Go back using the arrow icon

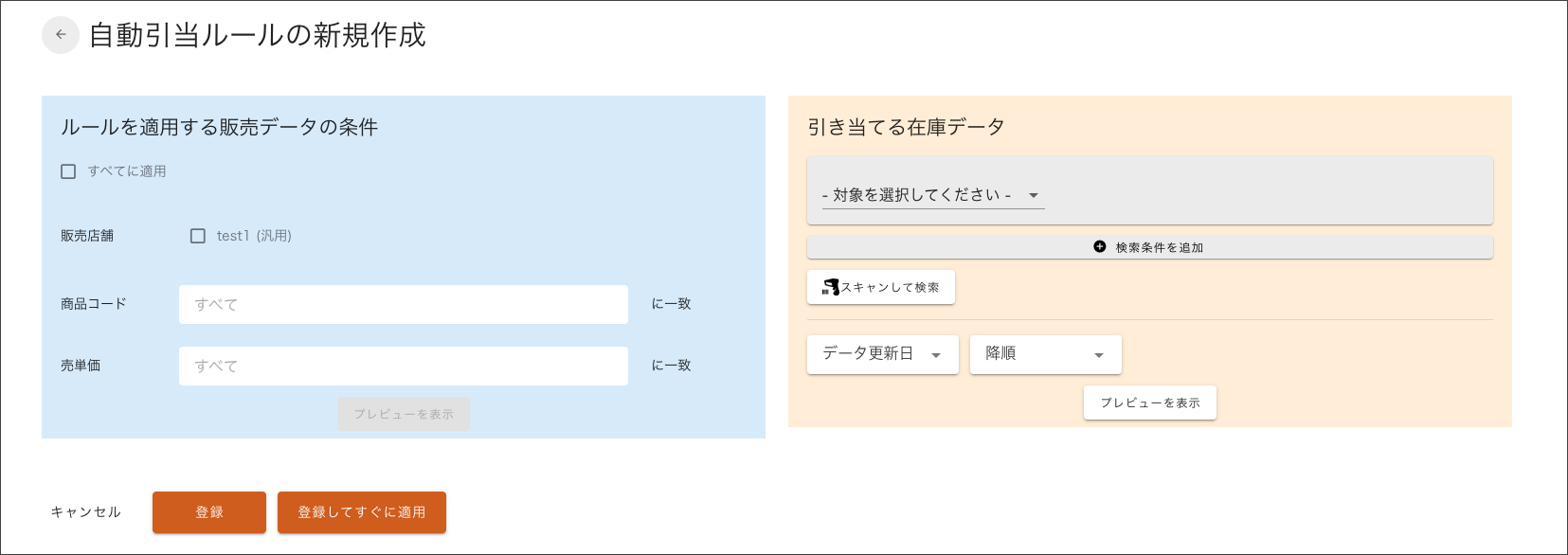click(x=61, y=35)
